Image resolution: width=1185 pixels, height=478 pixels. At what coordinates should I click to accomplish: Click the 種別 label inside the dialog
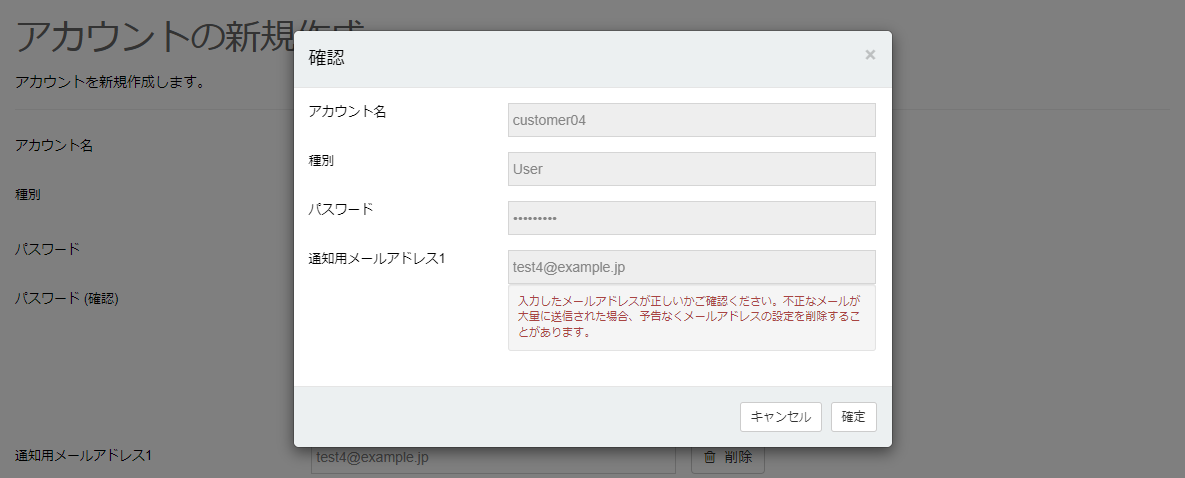pos(321,160)
